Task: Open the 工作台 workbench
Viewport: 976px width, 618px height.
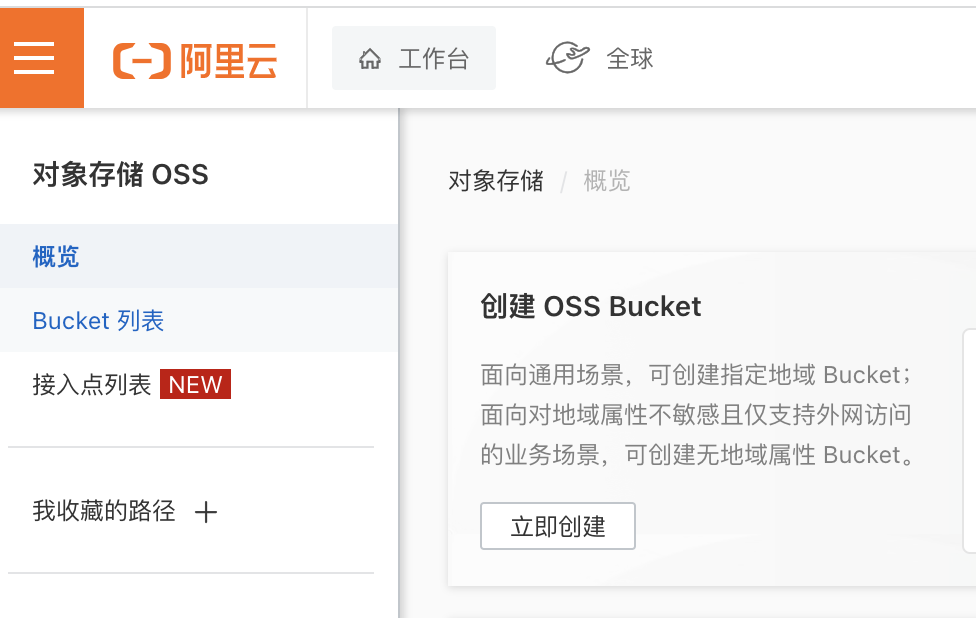Action: click(x=413, y=59)
